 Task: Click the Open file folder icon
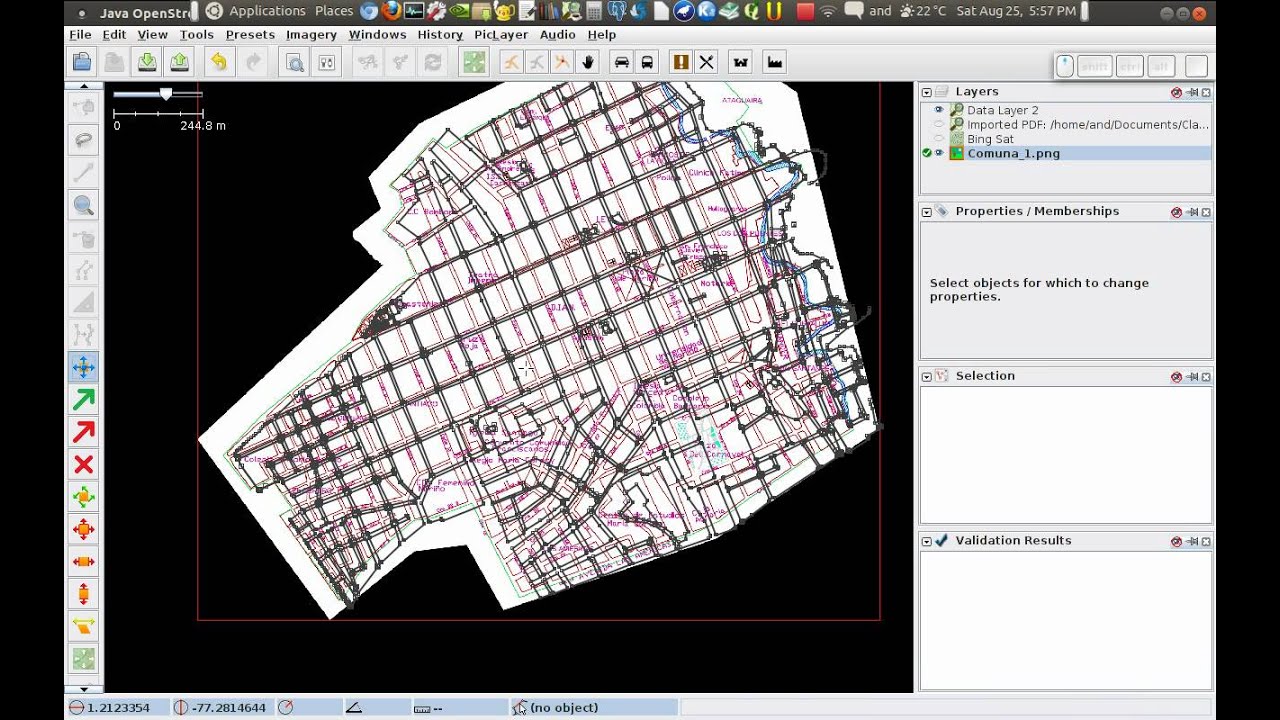point(82,62)
